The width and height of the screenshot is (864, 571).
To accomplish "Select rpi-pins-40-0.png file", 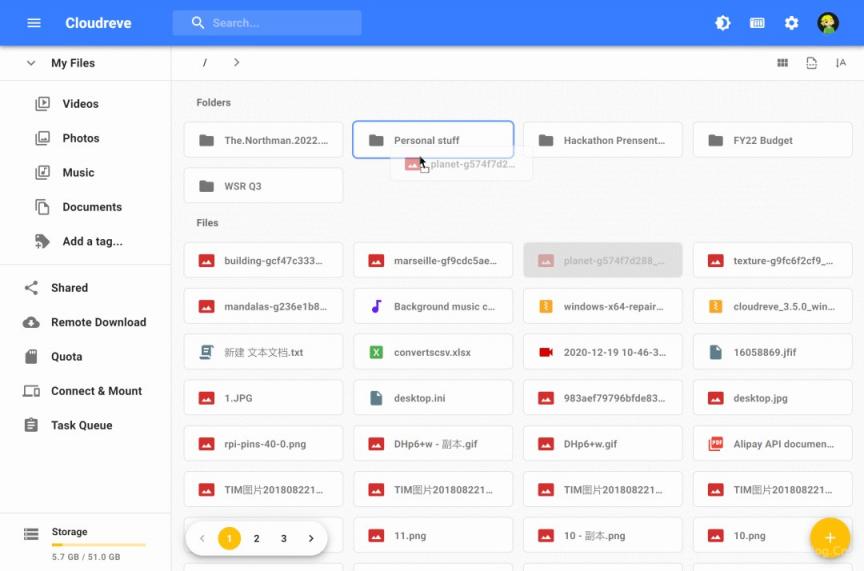I will 263,443.
